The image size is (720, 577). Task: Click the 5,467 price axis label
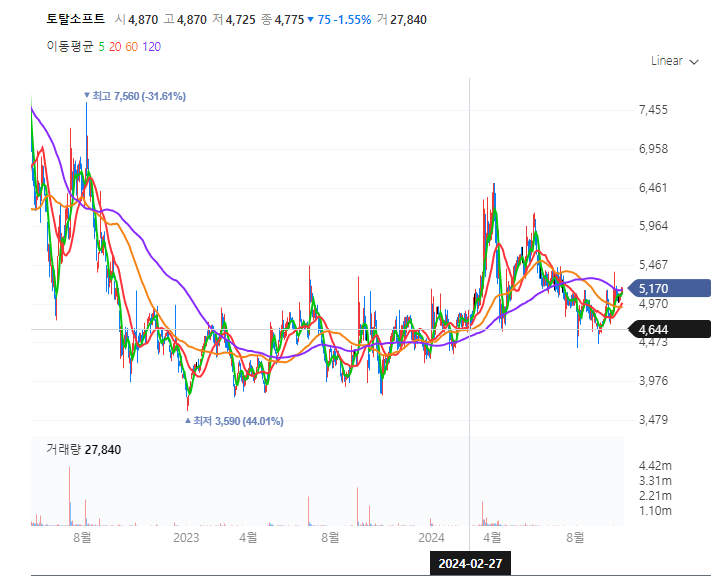tap(653, 265)
